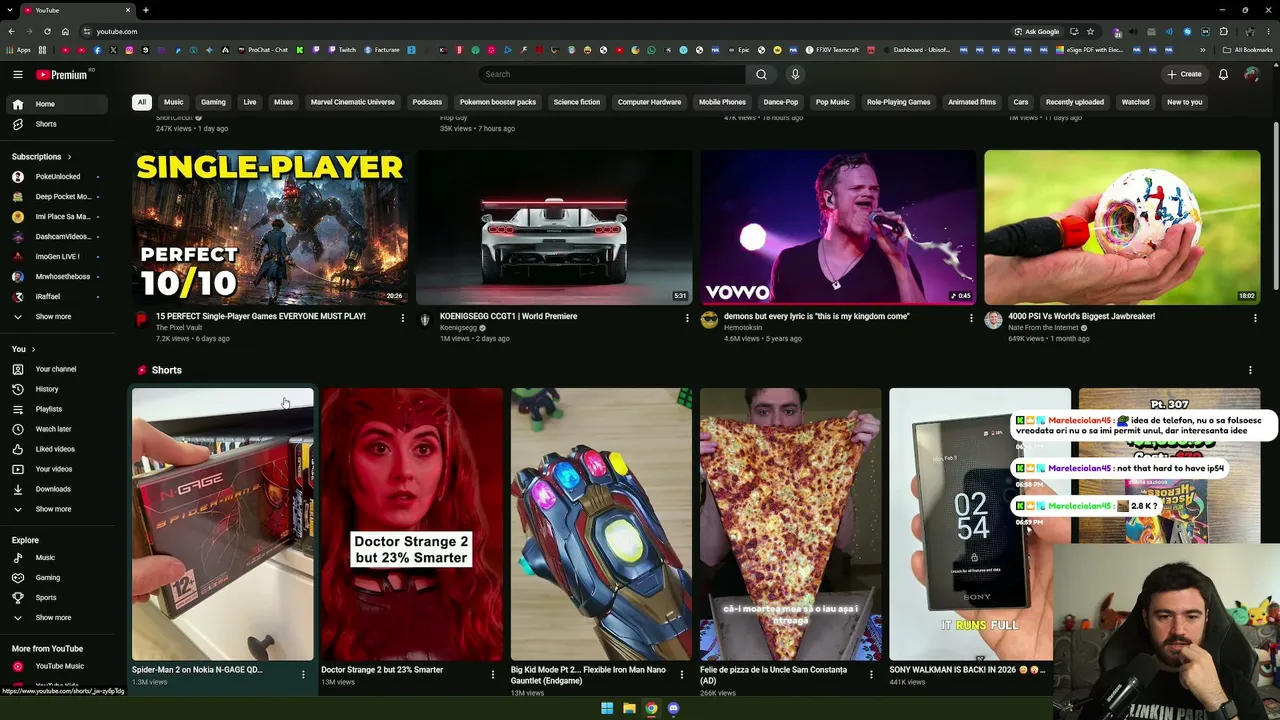Screen dimensions: 1280x720
Task: Open YouTube Music link in sidebar
Action: click(58, 666)
